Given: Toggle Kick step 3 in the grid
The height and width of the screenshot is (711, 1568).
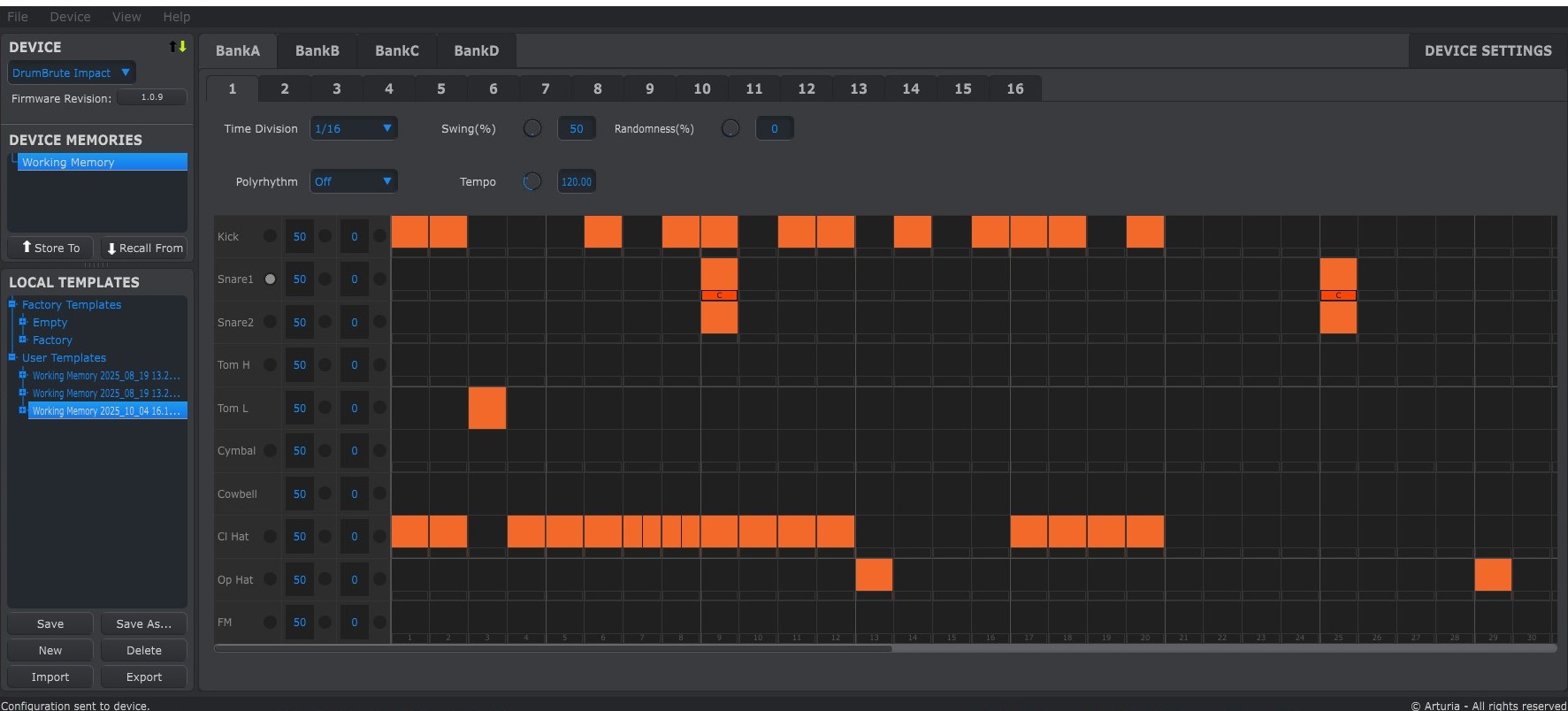Looking at the screenshot, I should coord(487,232).
